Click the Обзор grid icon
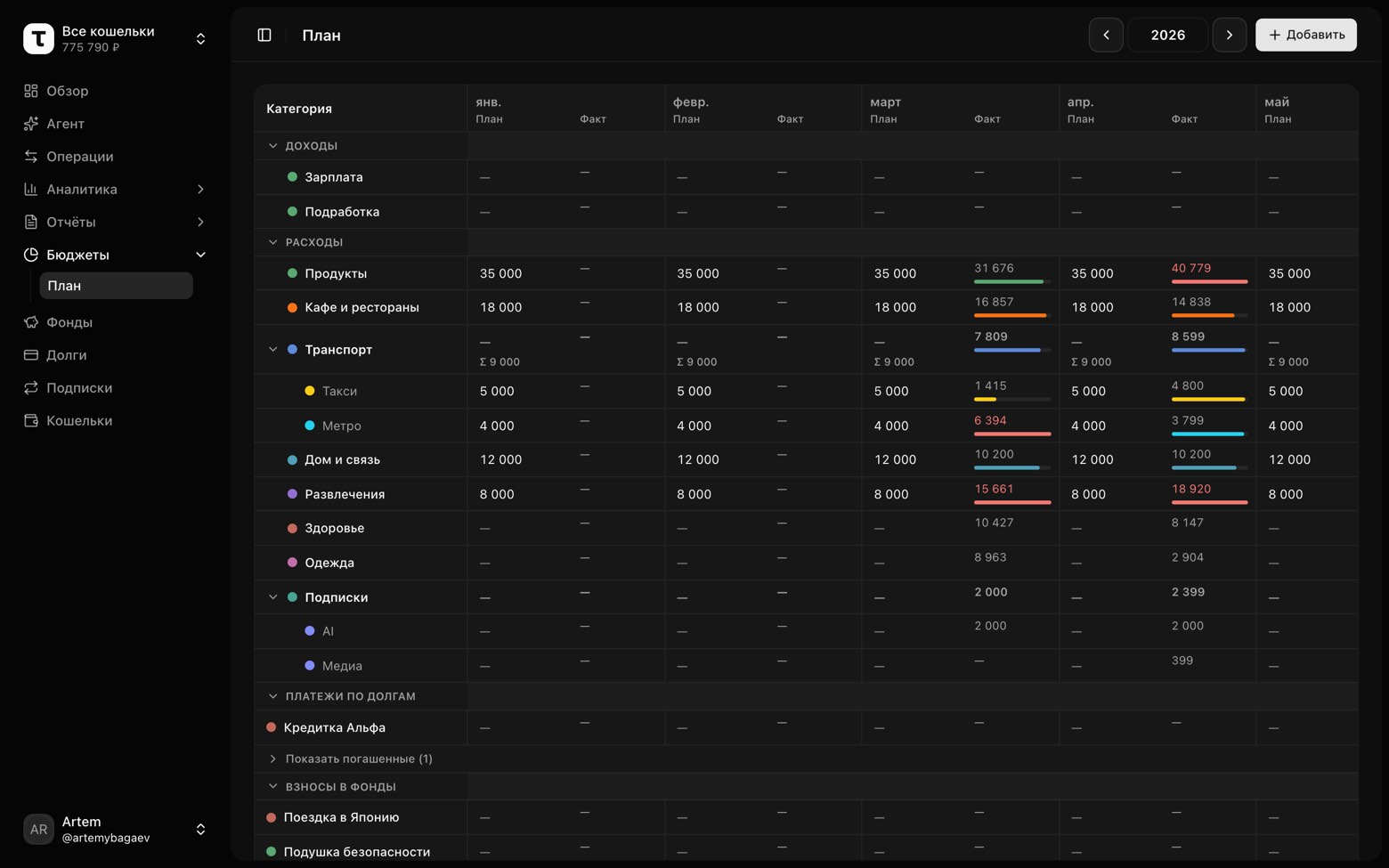The width and height of the screenshot is (1389, 868). click(x=31, y=91)
